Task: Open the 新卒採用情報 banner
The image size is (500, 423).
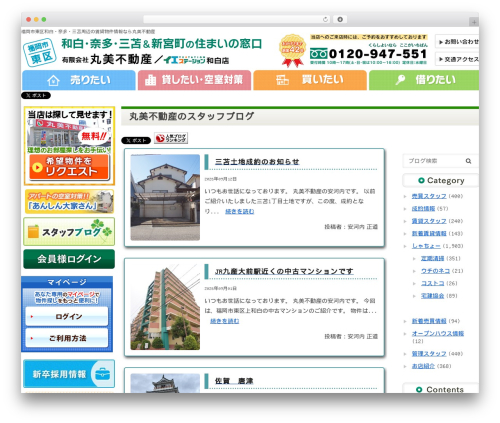Action: coord(69,374)
